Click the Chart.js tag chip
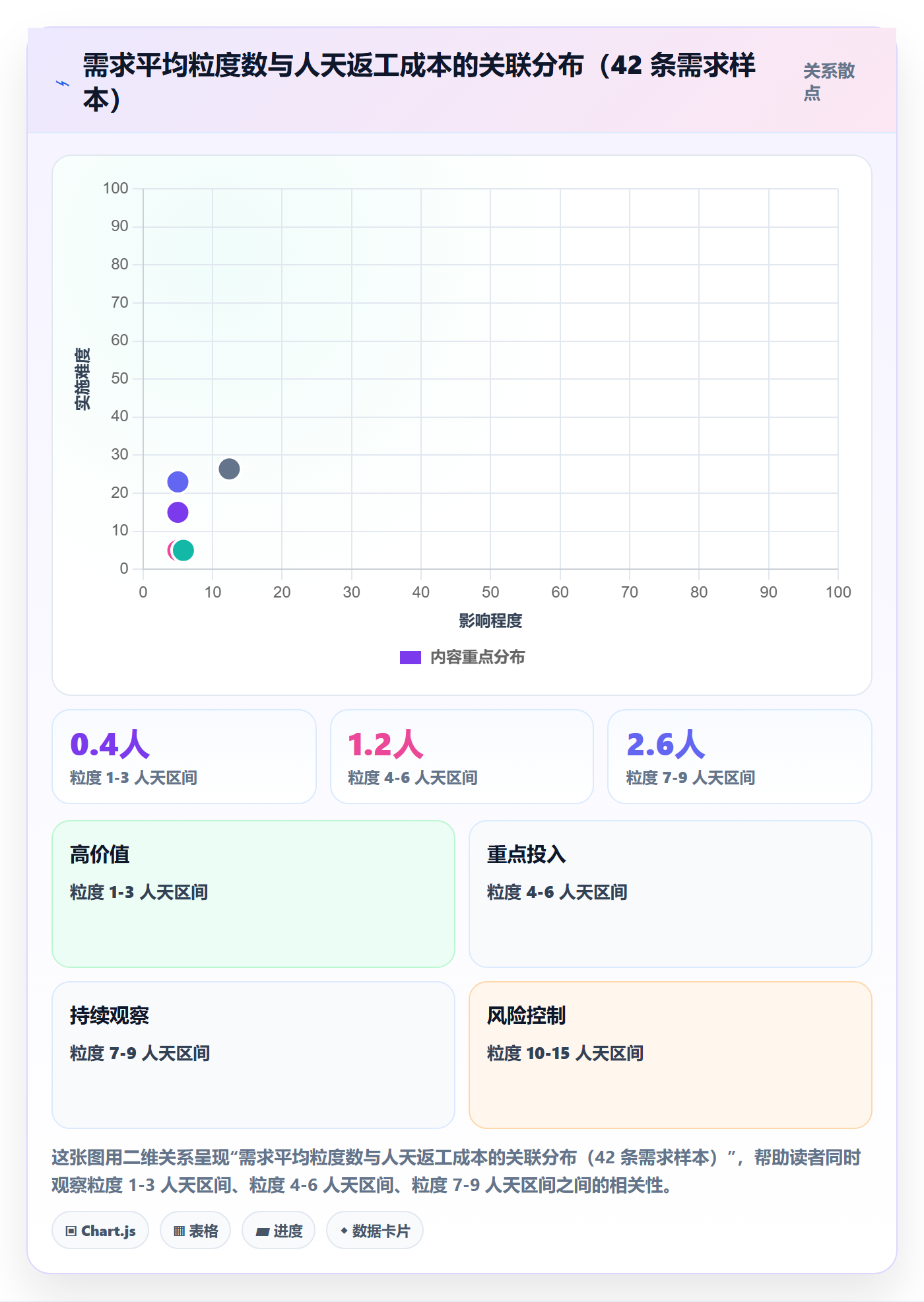 click(x=100, y=1231)
